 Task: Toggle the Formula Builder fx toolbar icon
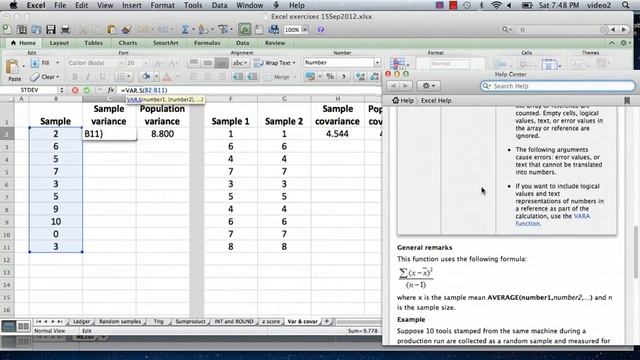coord(244,29)
